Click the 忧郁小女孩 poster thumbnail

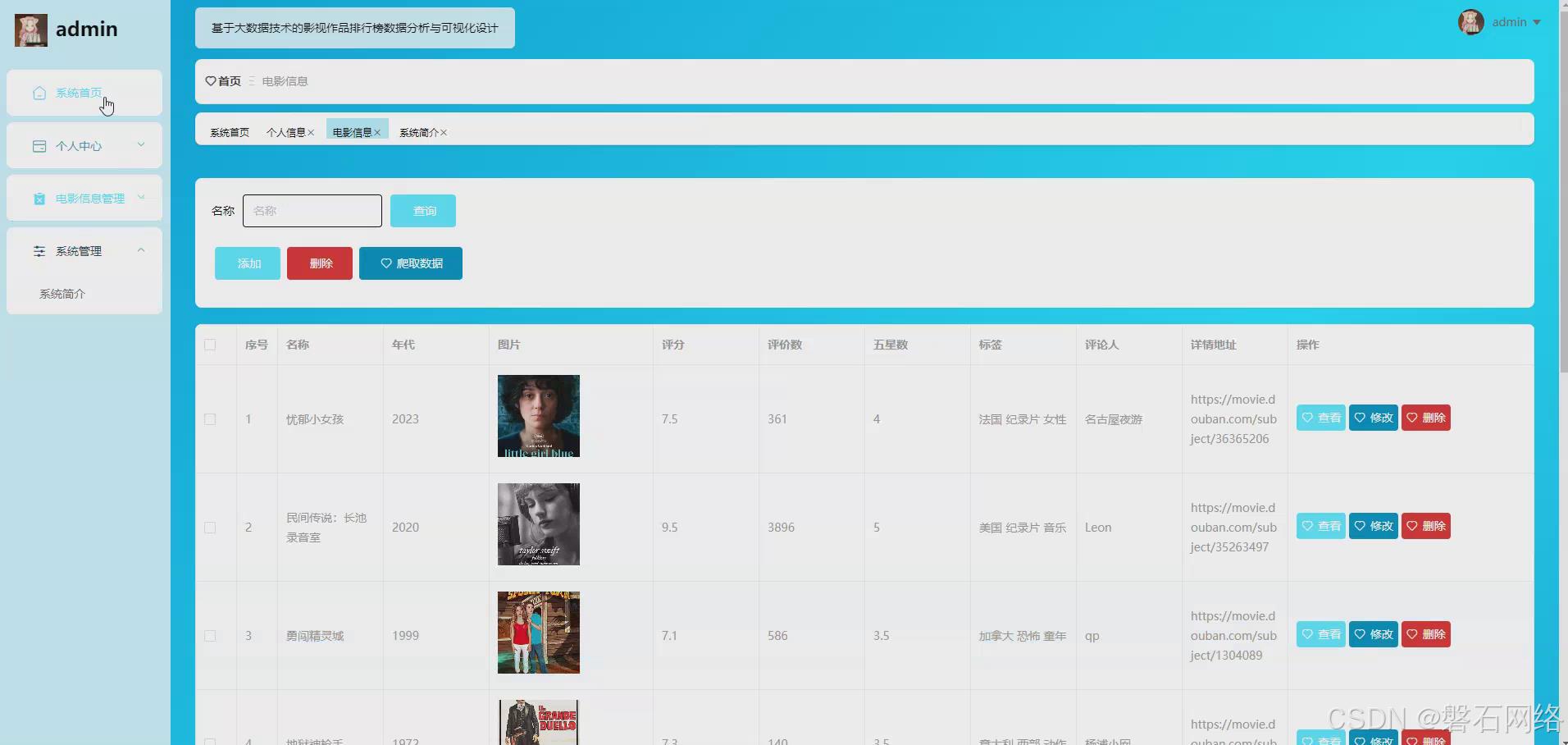click(539, 416)
